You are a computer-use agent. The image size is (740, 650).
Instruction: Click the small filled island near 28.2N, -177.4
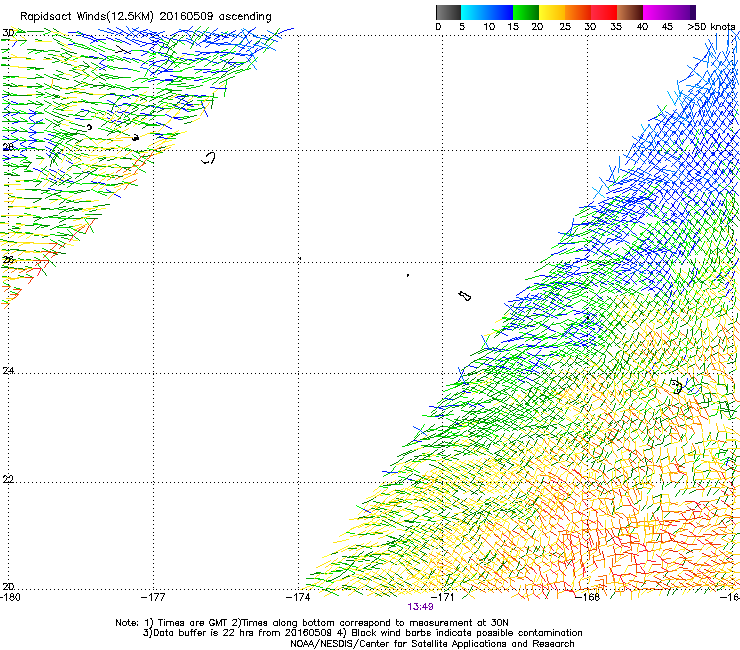135,138
